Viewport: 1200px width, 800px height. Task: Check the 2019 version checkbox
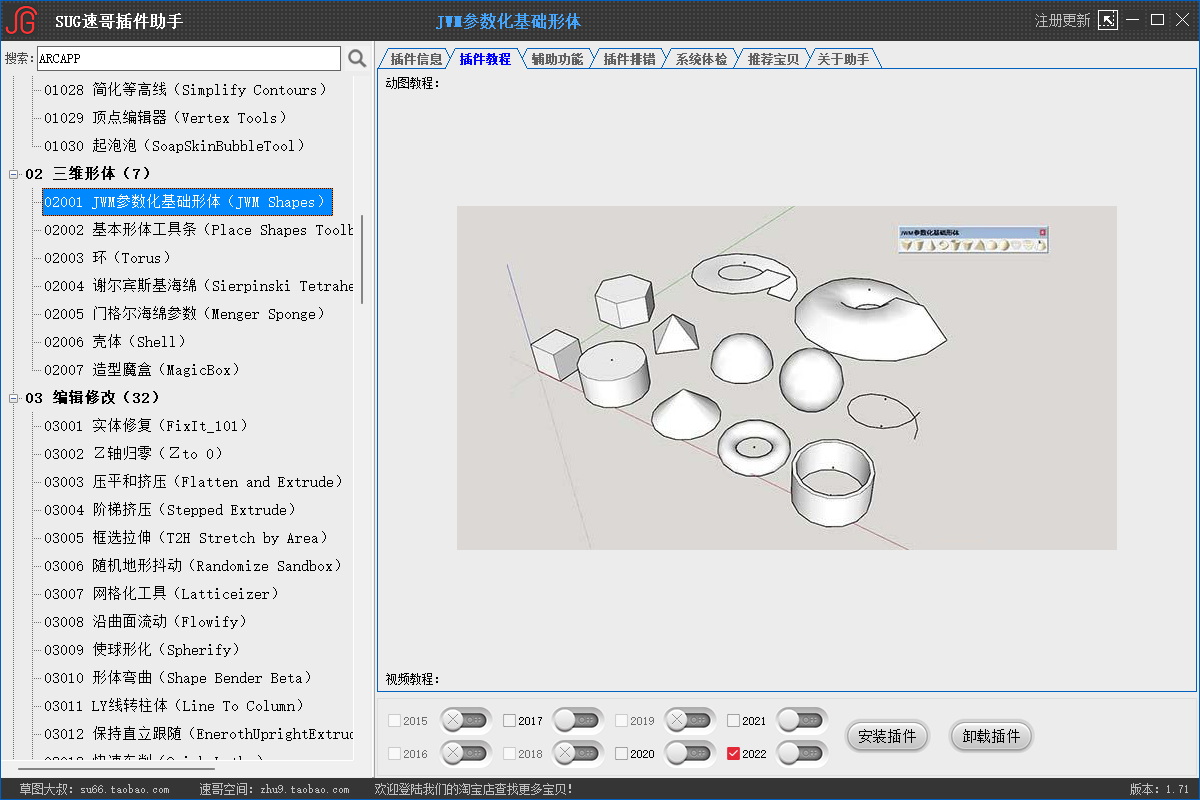(x=621, y=721)
